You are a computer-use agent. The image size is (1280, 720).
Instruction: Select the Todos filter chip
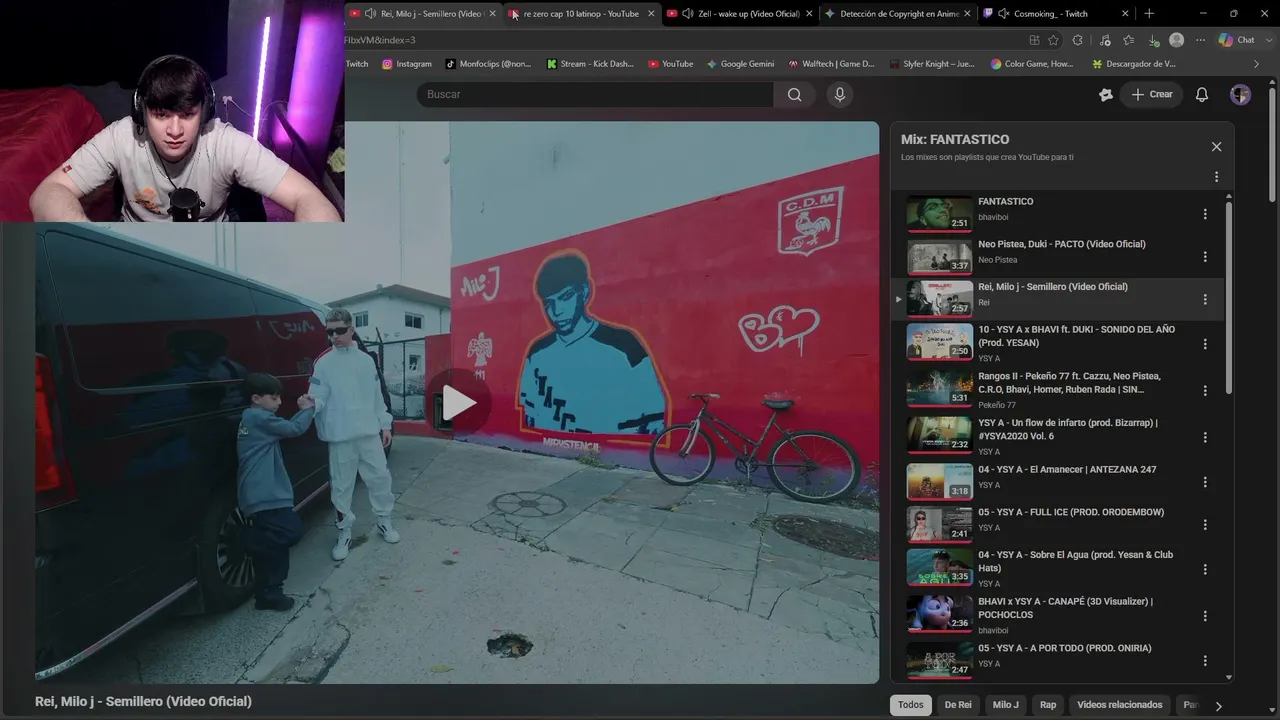911,705
